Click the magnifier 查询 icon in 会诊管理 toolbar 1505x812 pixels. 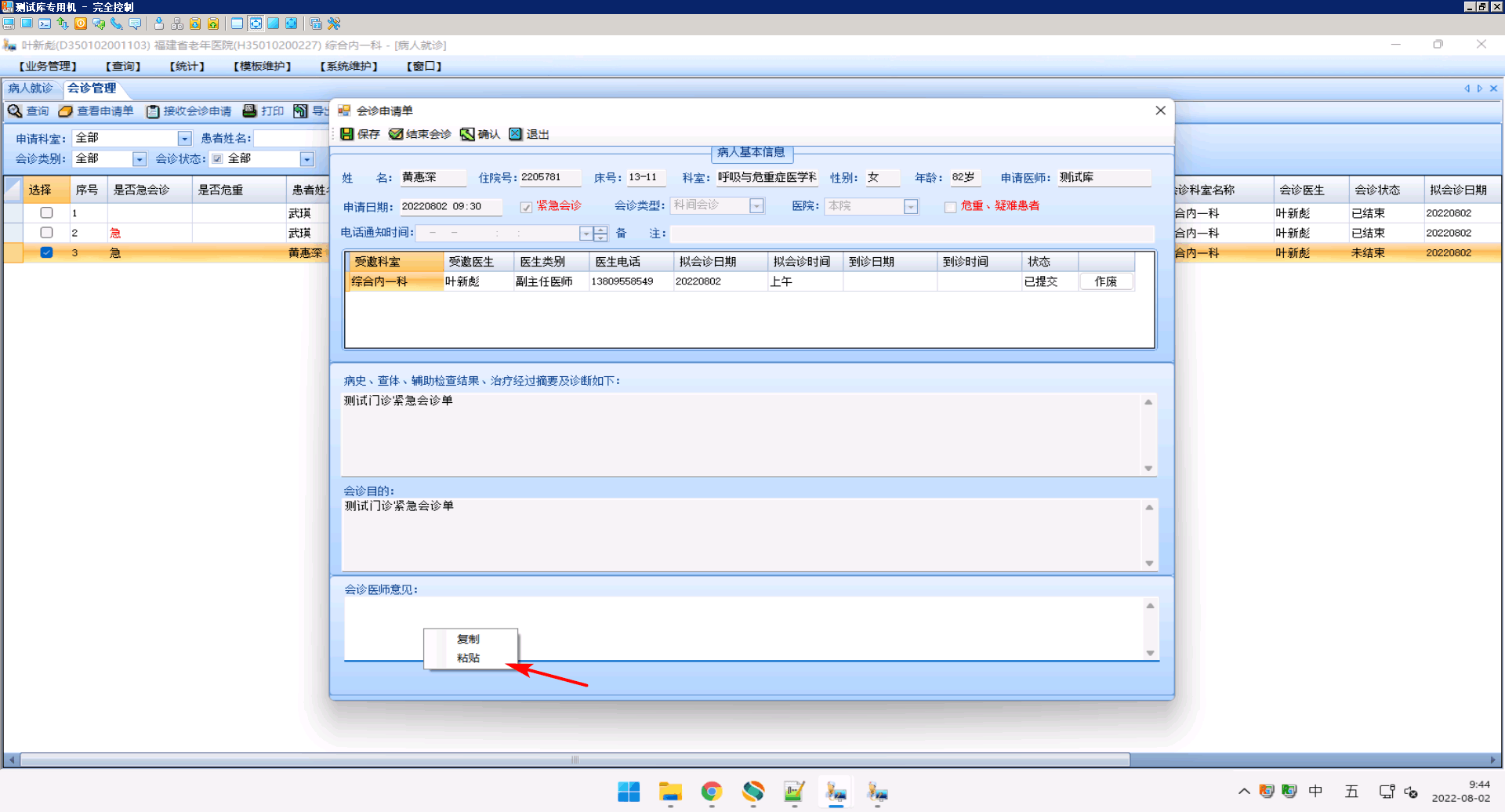(15, 111)
